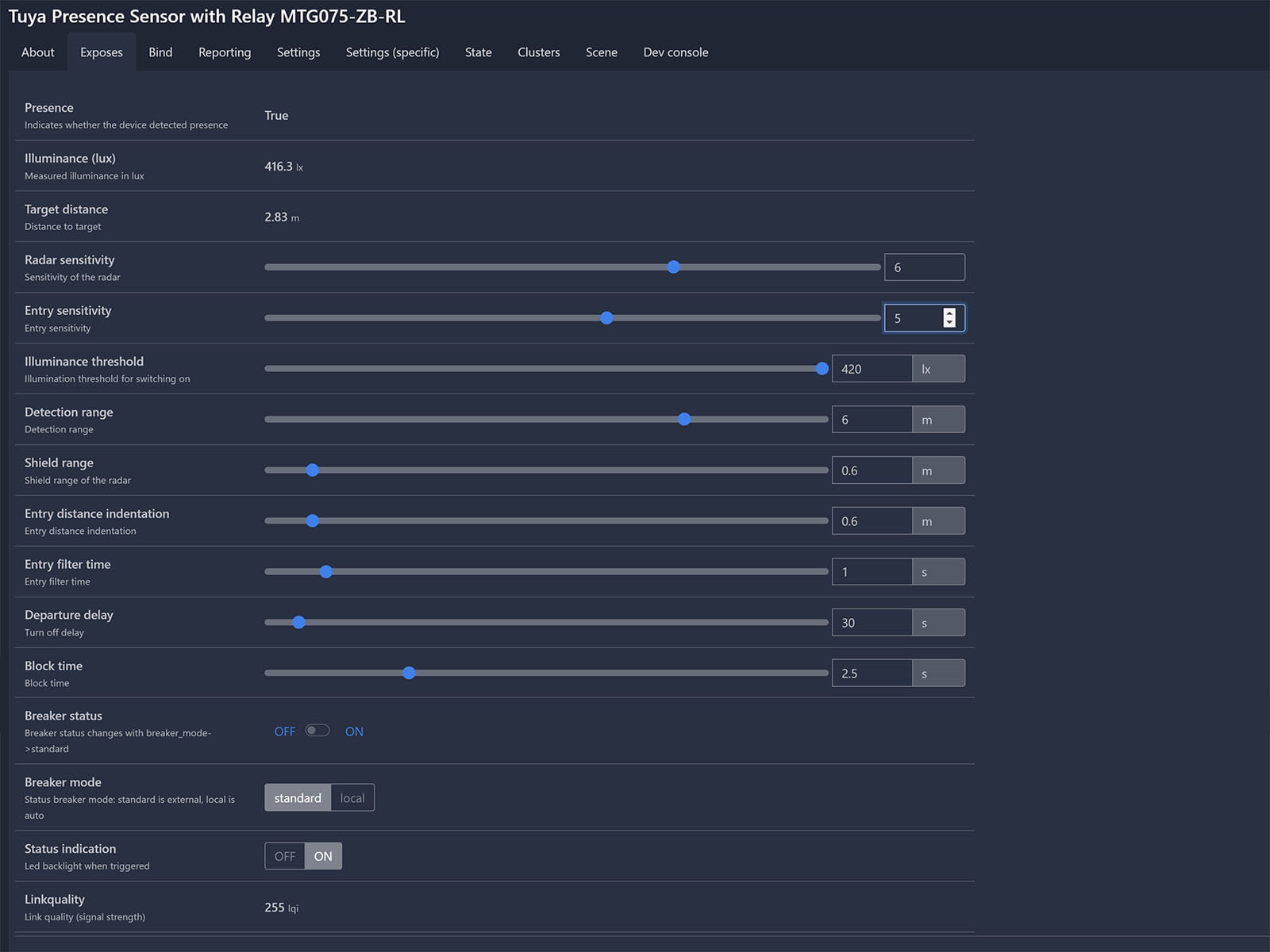
Task: Click the Linkquality value 255 lqi
Action: (x=281, y=908)
